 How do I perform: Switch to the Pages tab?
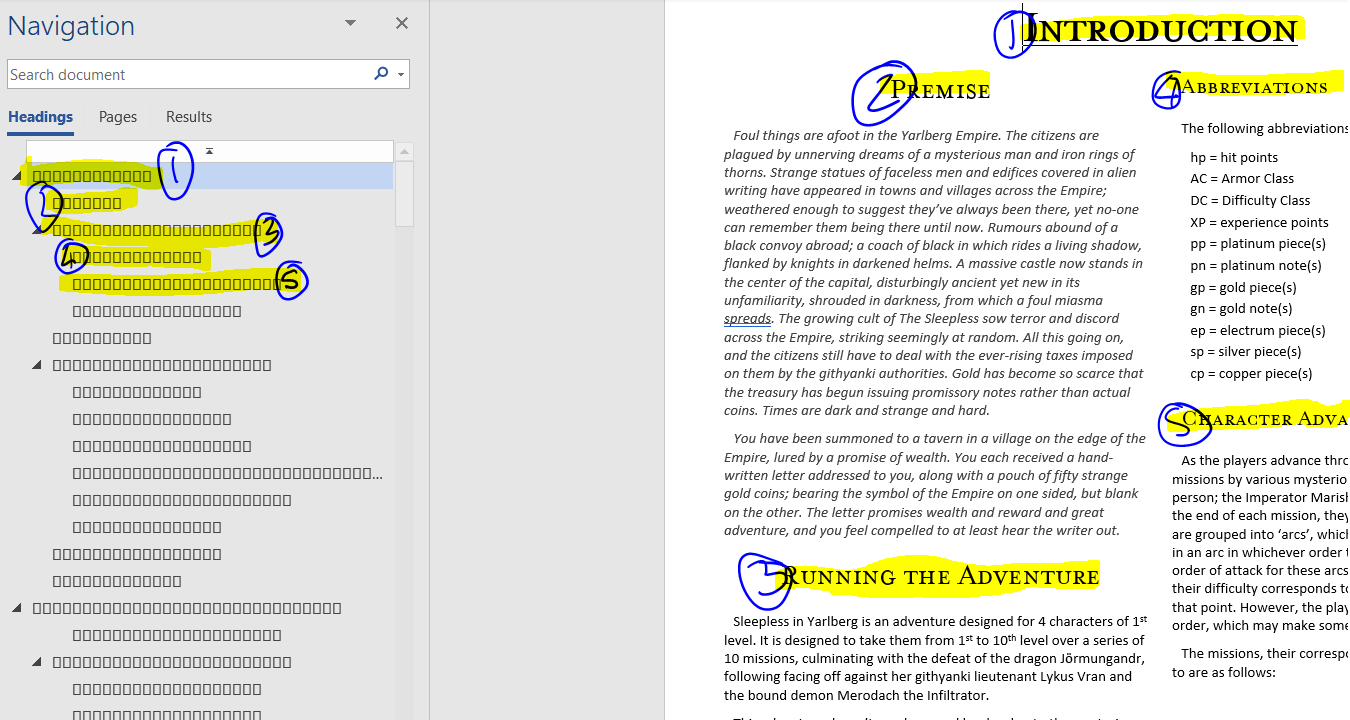coord(118,117)
